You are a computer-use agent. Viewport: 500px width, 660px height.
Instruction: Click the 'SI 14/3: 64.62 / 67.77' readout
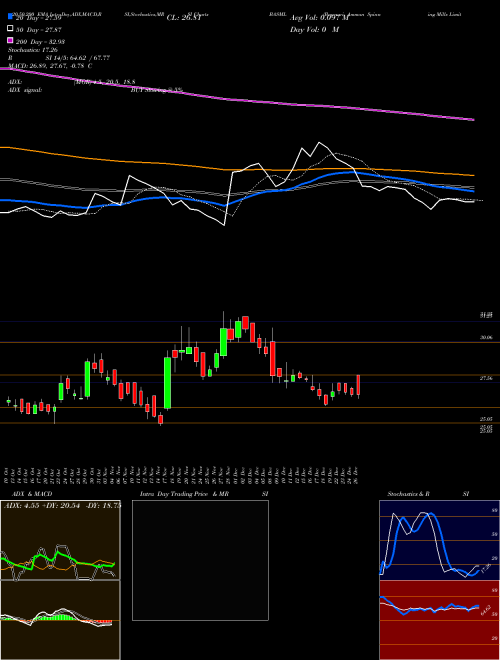pos(78,58)
